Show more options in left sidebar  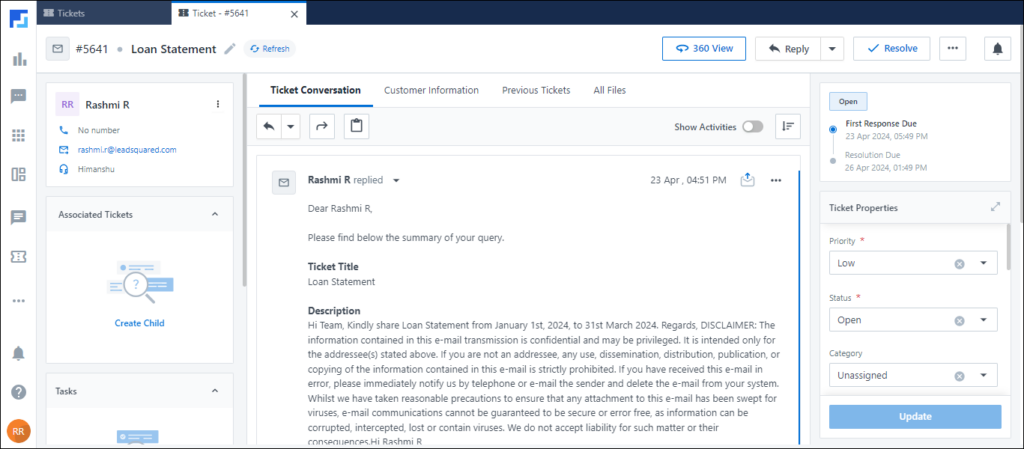19,301
